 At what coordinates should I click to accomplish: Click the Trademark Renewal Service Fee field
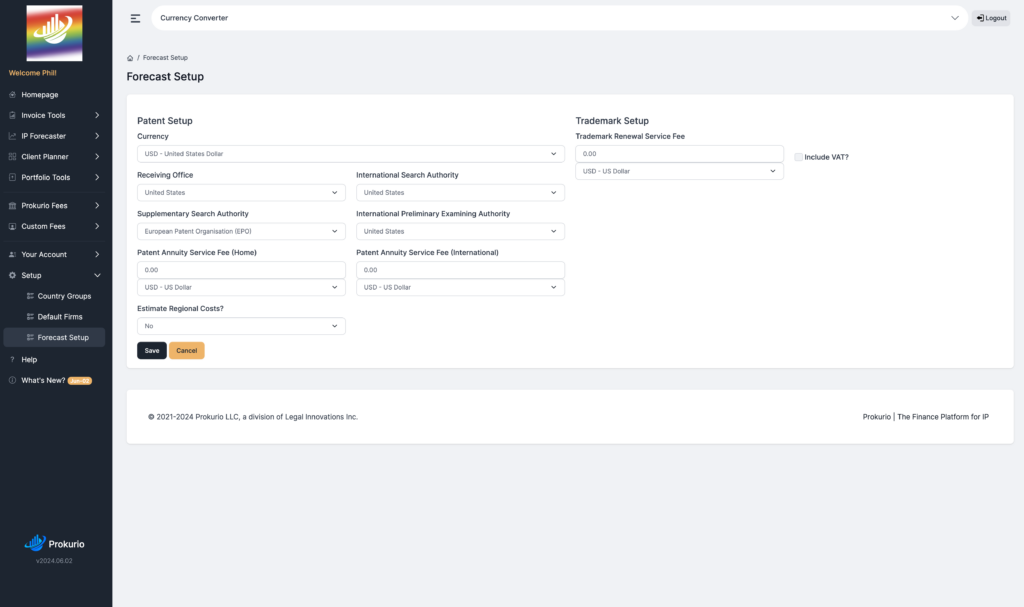679,154
